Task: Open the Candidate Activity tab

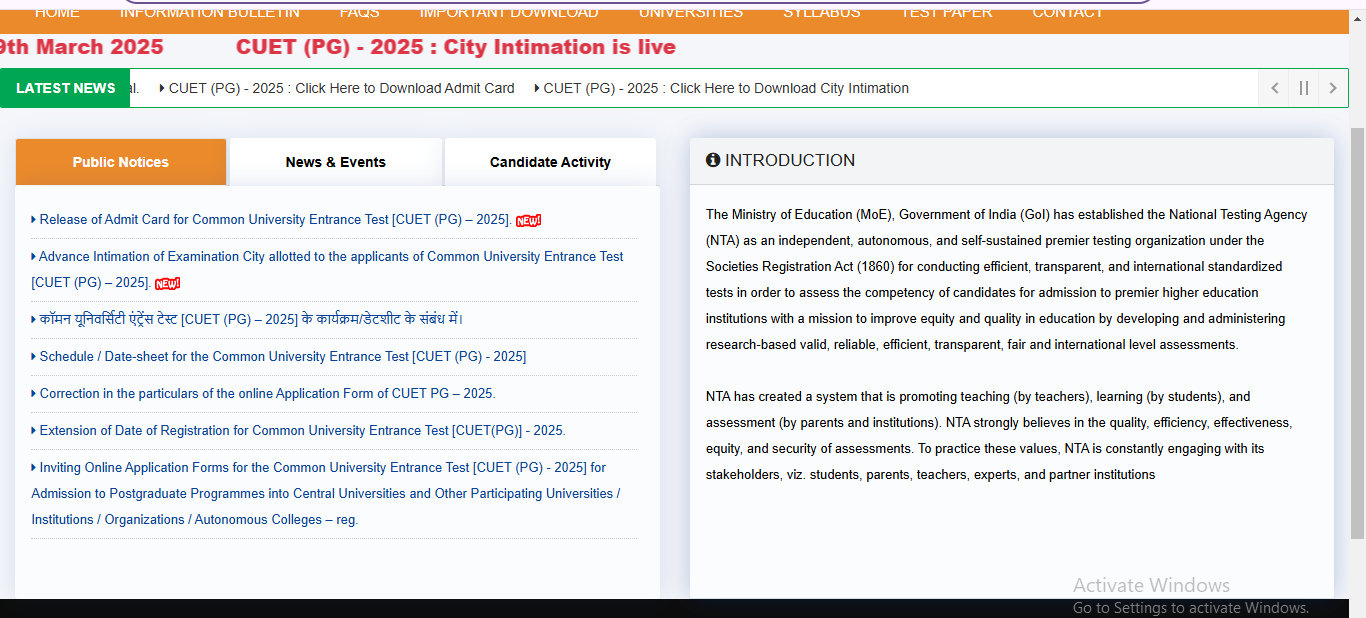Action: 550,161
